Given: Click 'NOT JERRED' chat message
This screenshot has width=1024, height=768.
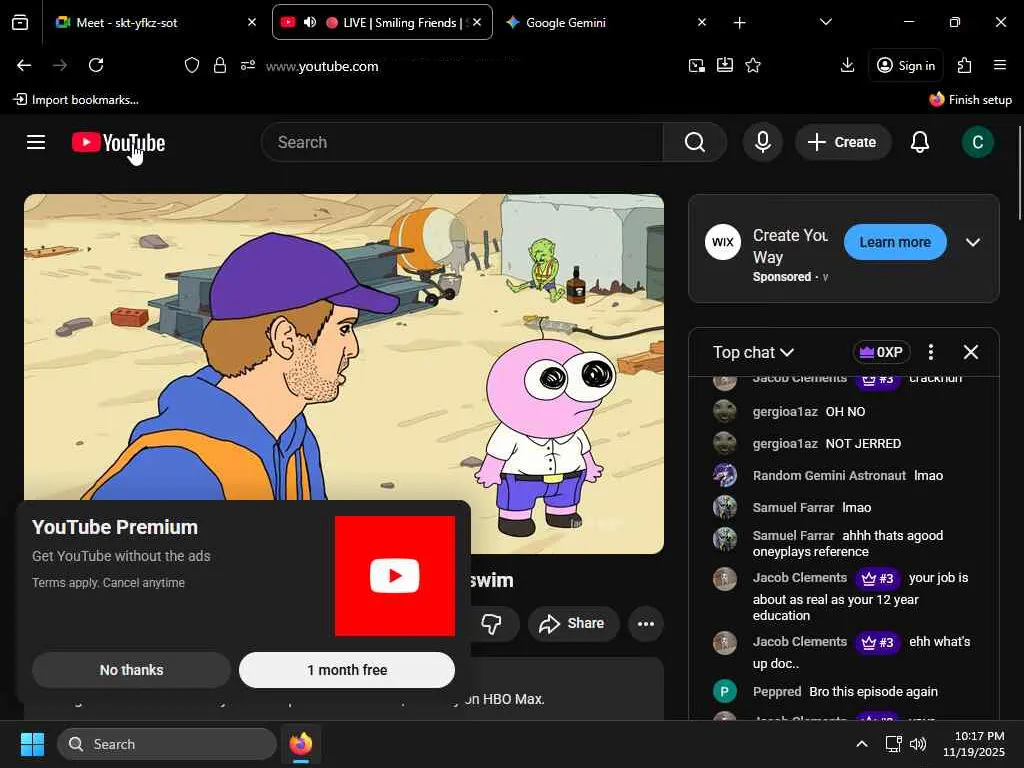Looking at the screenshot, I should tap(863, 443).
